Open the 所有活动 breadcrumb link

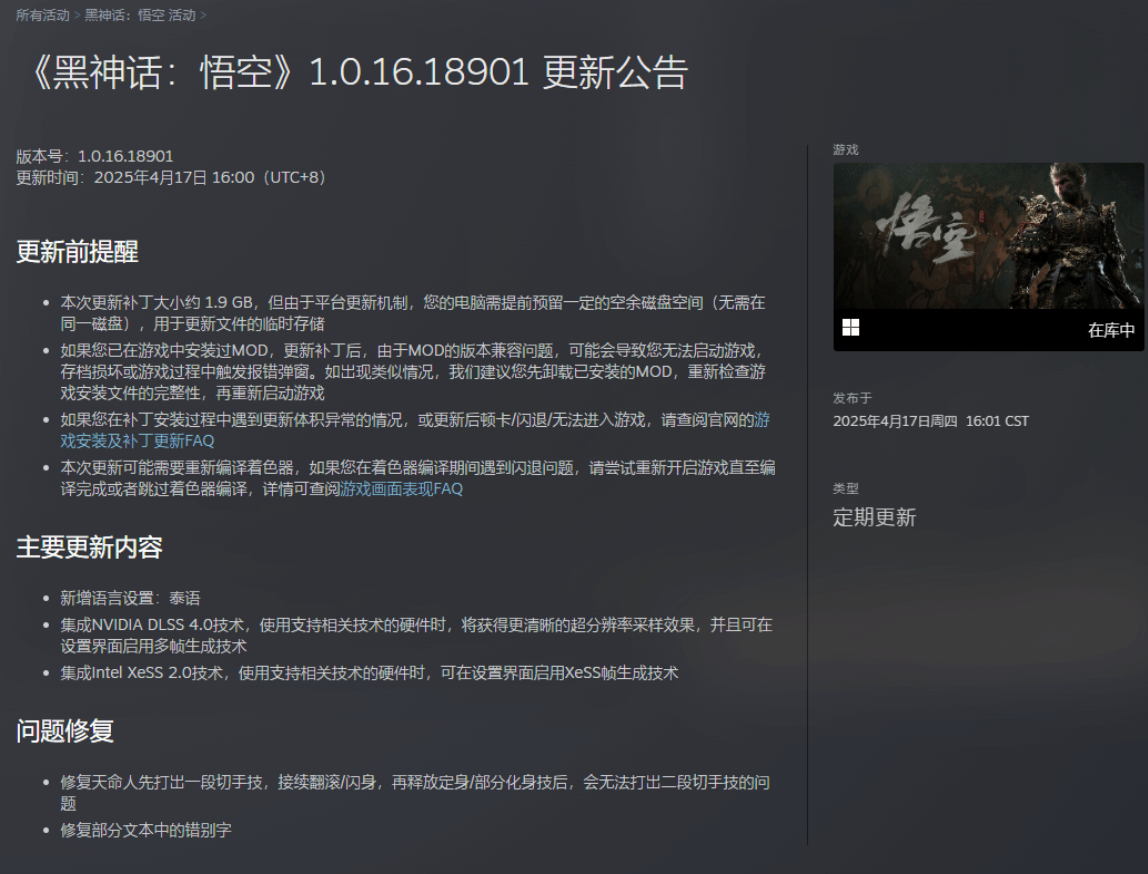[42, 15]
